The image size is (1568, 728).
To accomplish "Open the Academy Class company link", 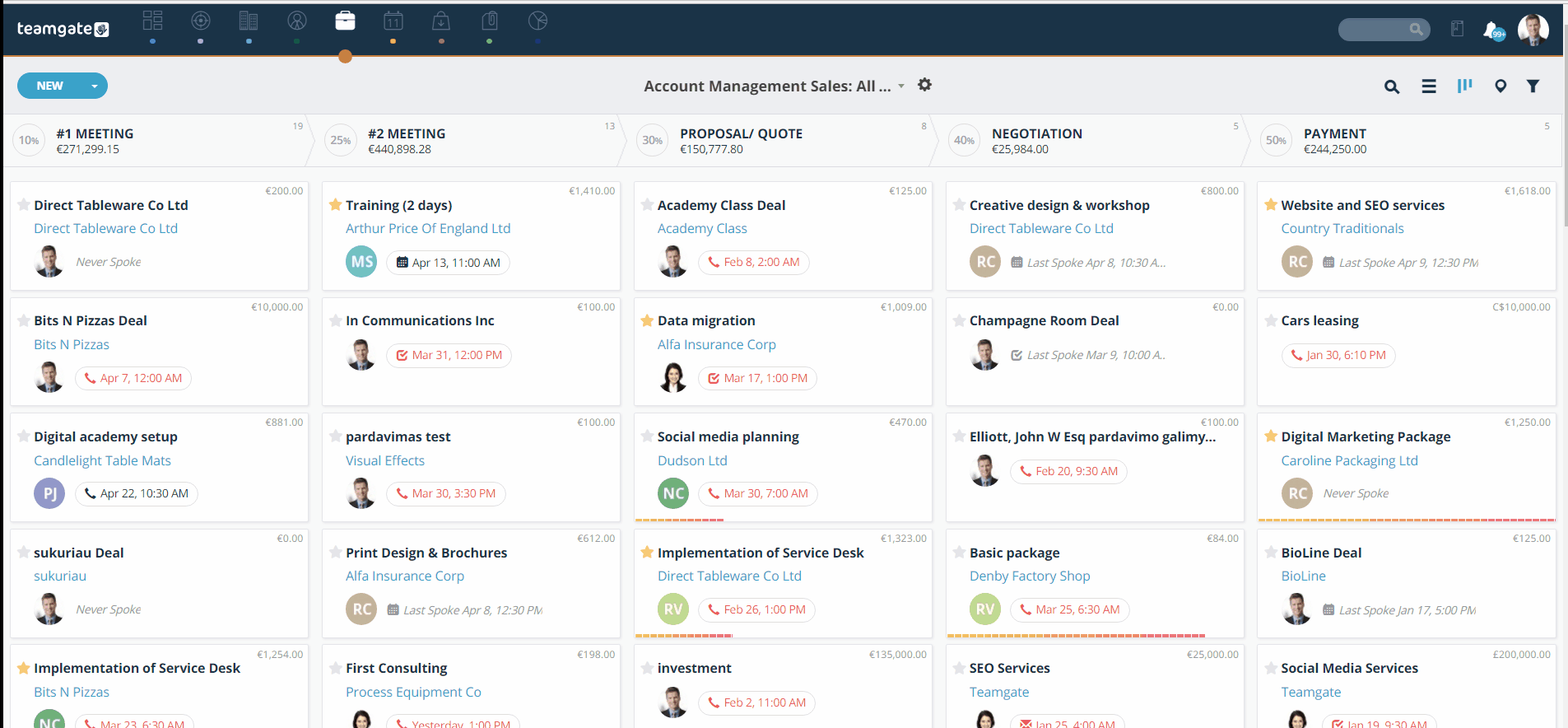I will point(702,228).
